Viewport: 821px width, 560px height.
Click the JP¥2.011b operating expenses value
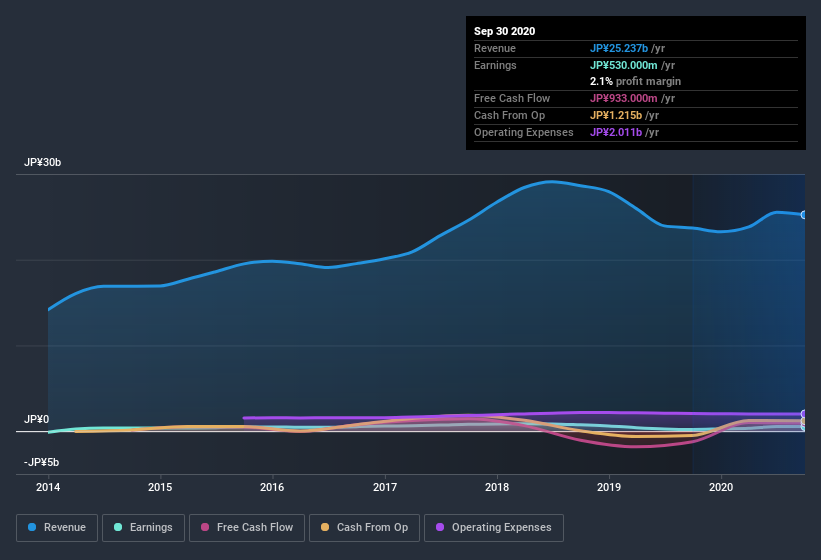(x=616, y=132)
